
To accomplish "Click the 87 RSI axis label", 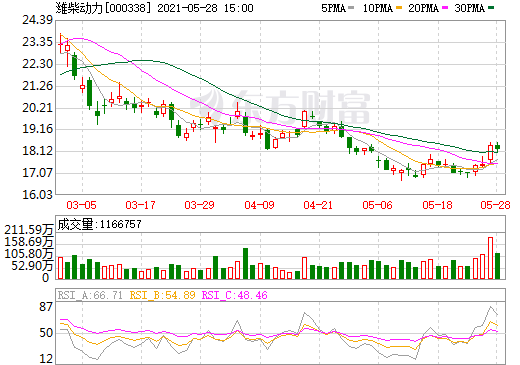I will coord(46,307).
